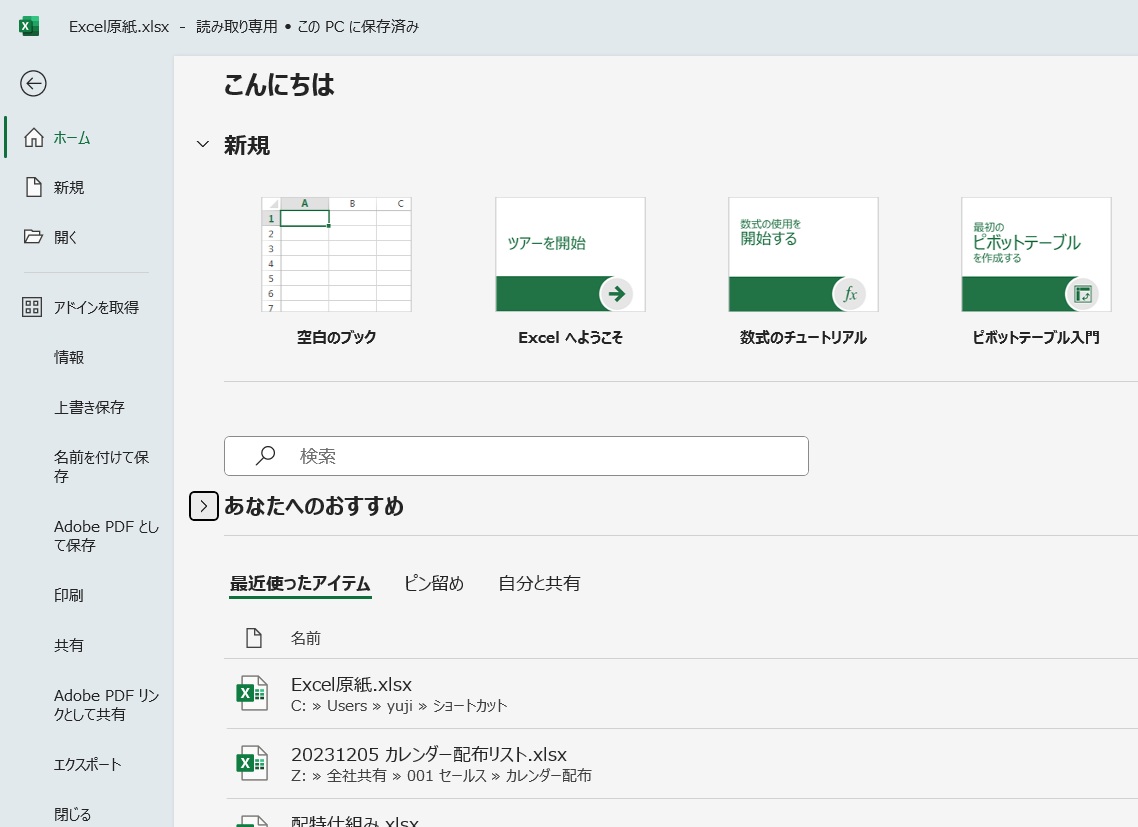The image size is (1138, 827).
Task: Expand the あなたへのおすすめ section
Action: point(204,506)
